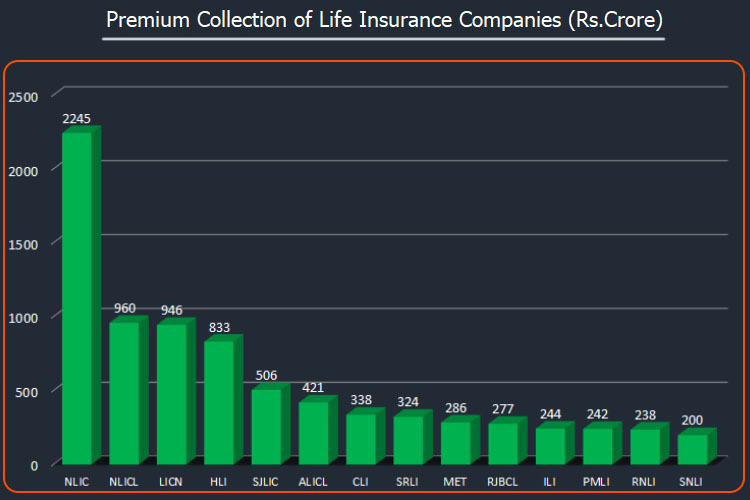Viewport: 750px width, 500px height.
Task: Click the RJBCL bar
Action: (x=502, y=443)
